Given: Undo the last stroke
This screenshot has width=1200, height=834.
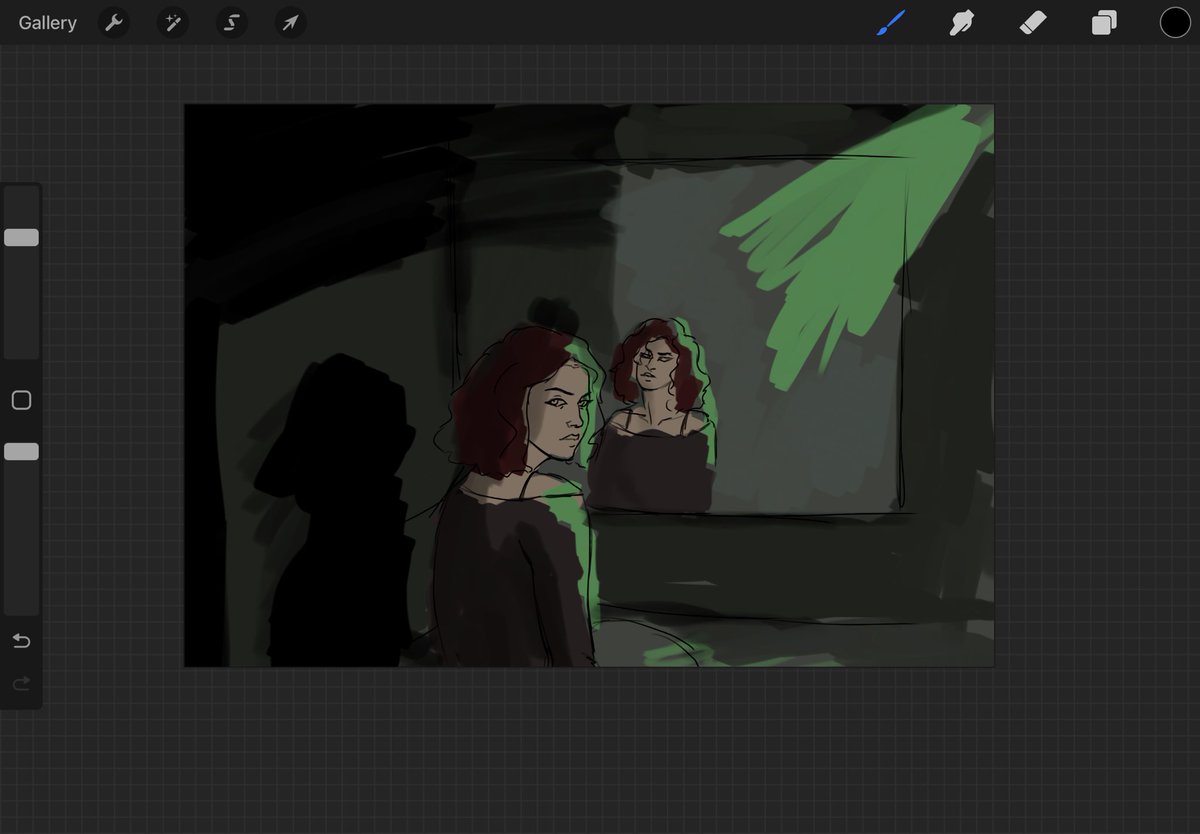Looking at the screenshot, I should tap(21, 641).
